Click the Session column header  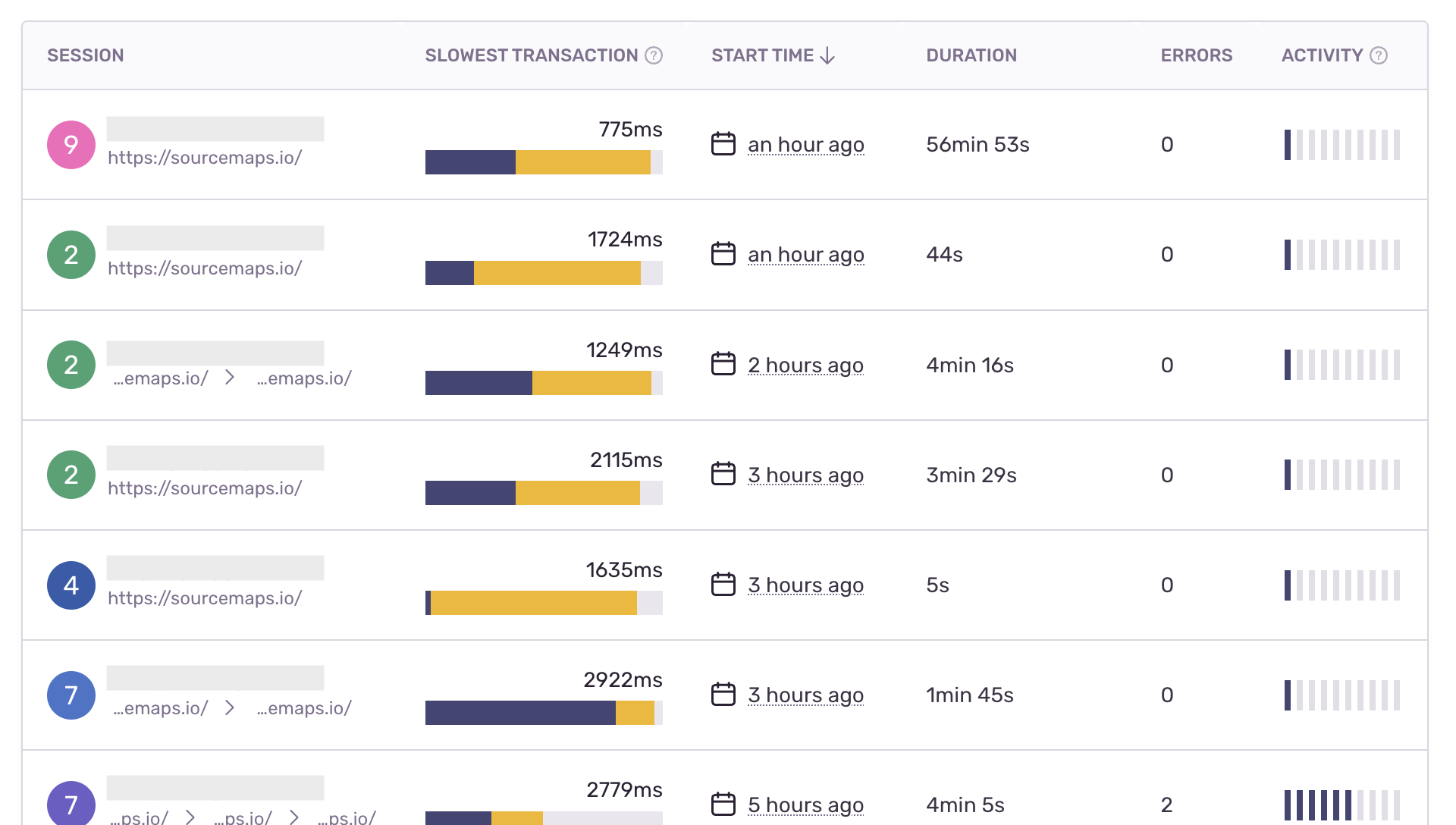click(x=85, y=55)
